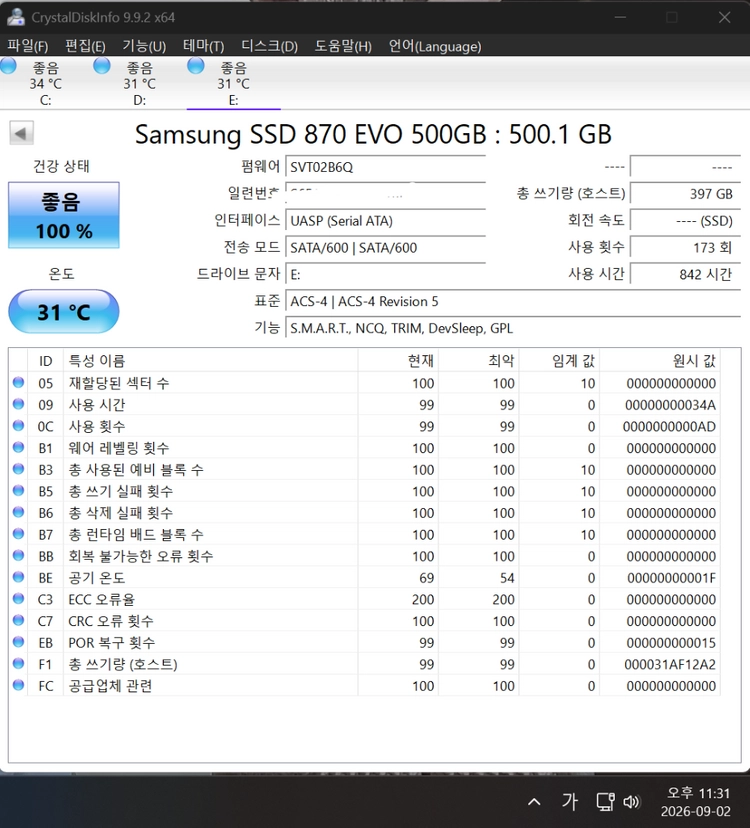Screen dimensions: 750x828
Task: Click the D: drive health status orb
Action: 101,66
